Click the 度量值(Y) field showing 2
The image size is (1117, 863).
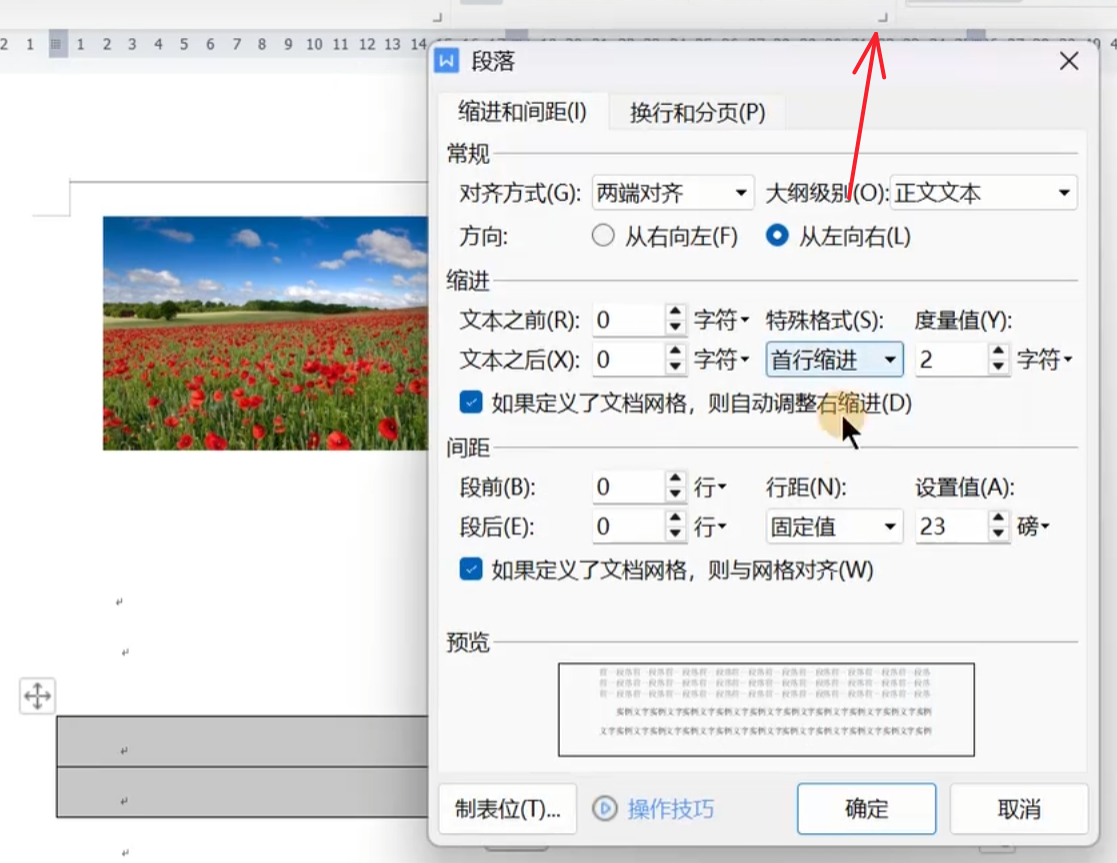coord(951,360)
